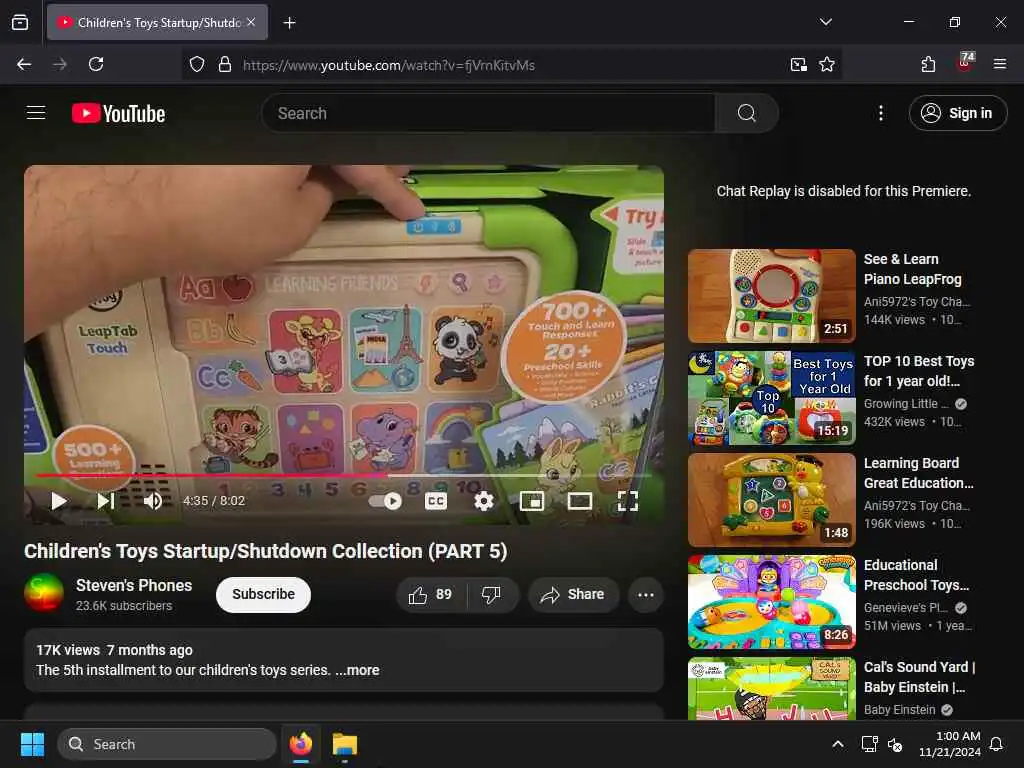Toggle the autoplay switch
This screenshot has height=768, width=1024.
coord(385,501)
